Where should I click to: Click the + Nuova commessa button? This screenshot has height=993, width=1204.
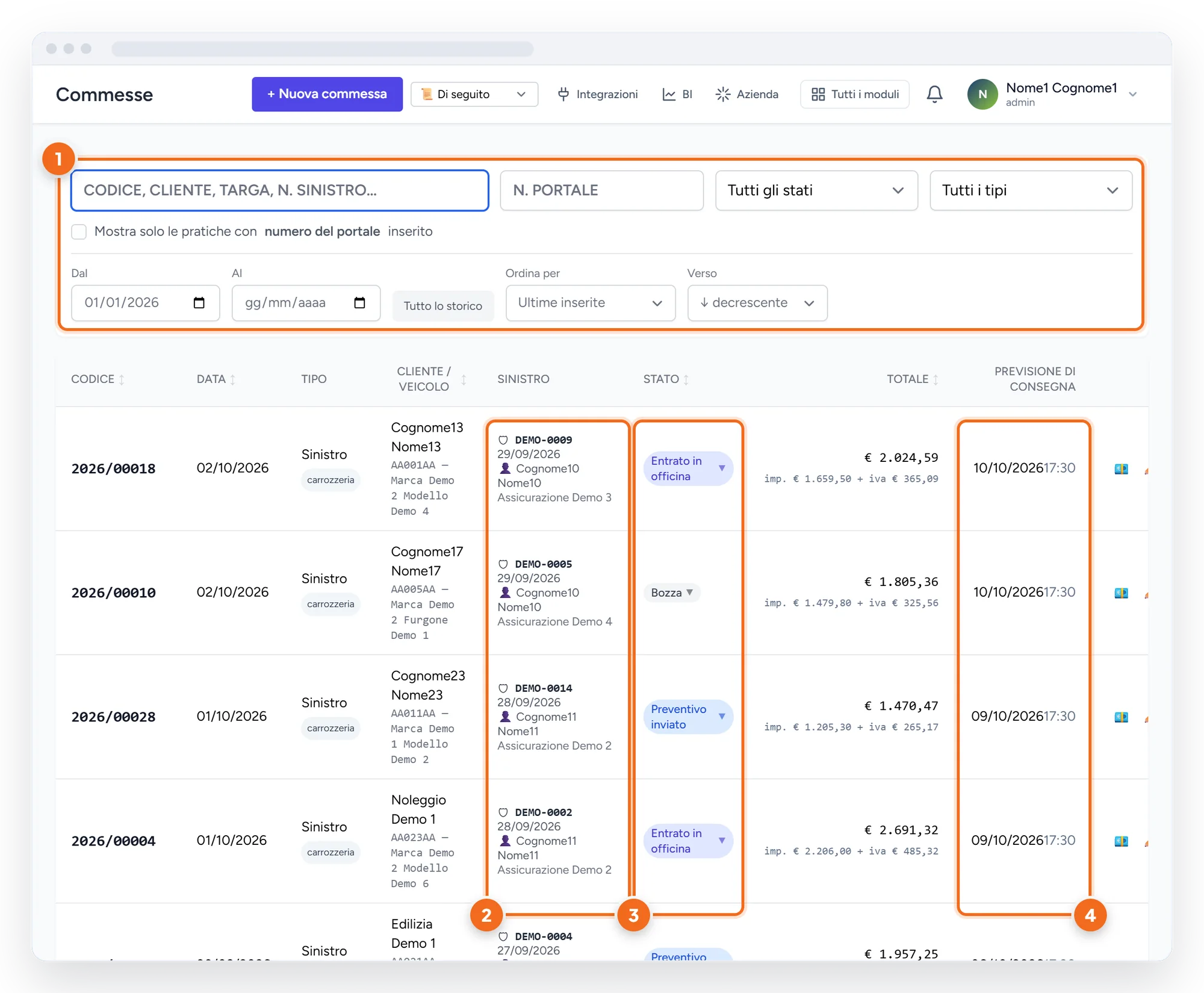tap(327, 94)
